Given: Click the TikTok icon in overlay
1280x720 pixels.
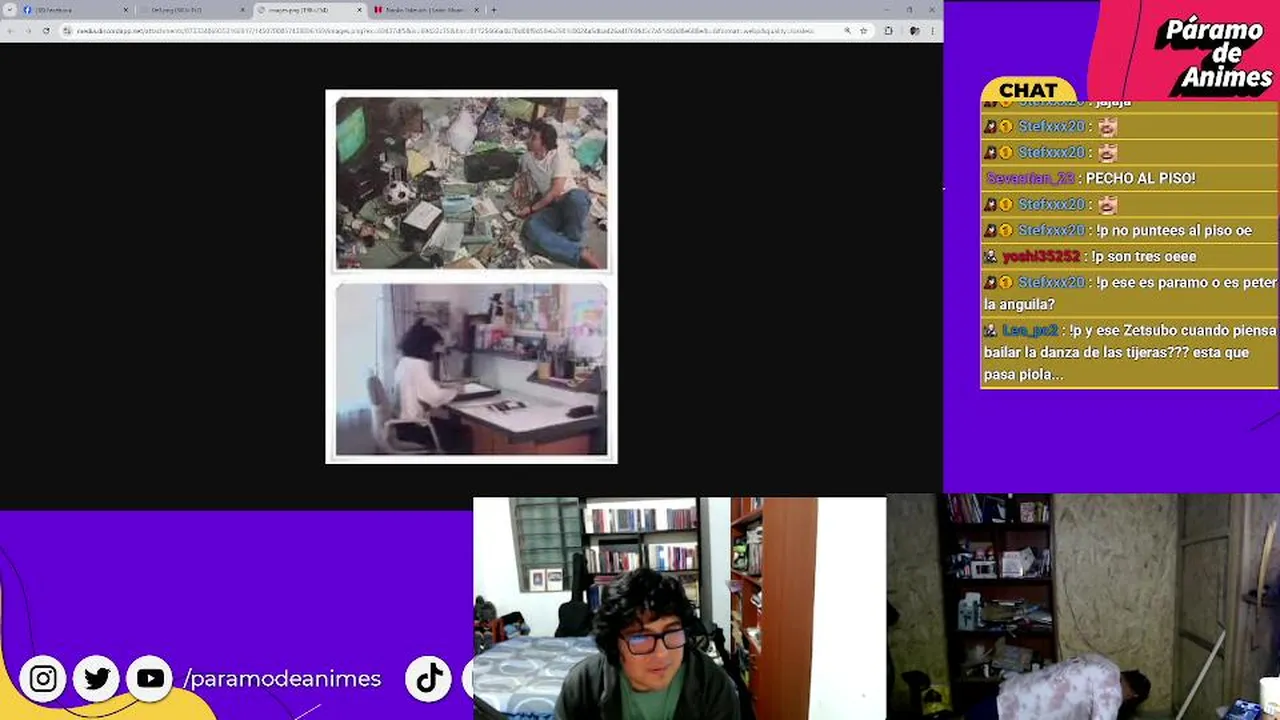Looking at the screenshot, I should (429, 679).
